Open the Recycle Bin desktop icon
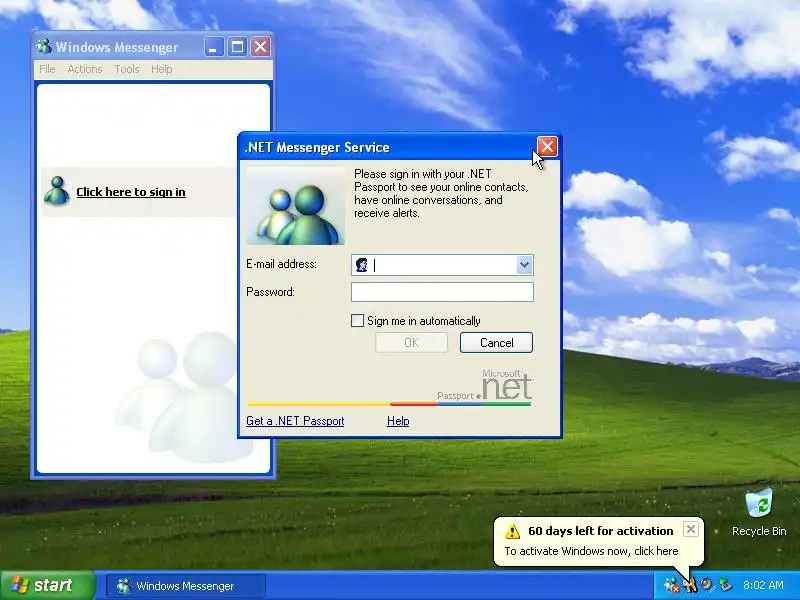The image size is (800, 600). point(759,512)
